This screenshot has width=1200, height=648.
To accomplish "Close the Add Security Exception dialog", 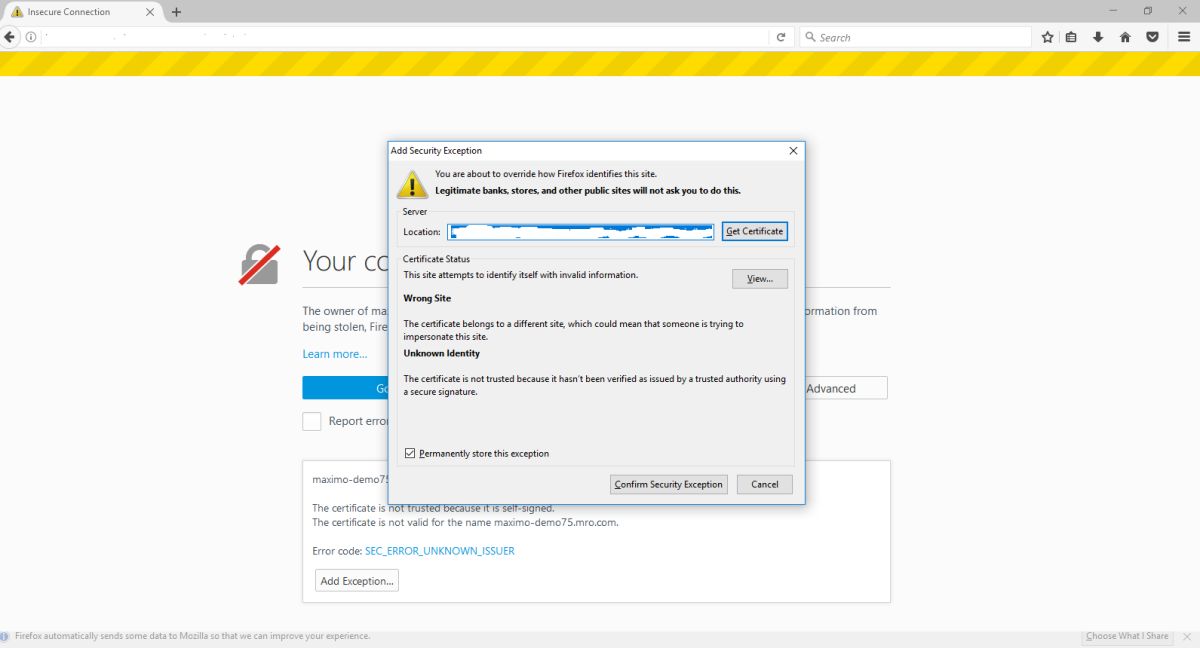I will click(793, 151).
